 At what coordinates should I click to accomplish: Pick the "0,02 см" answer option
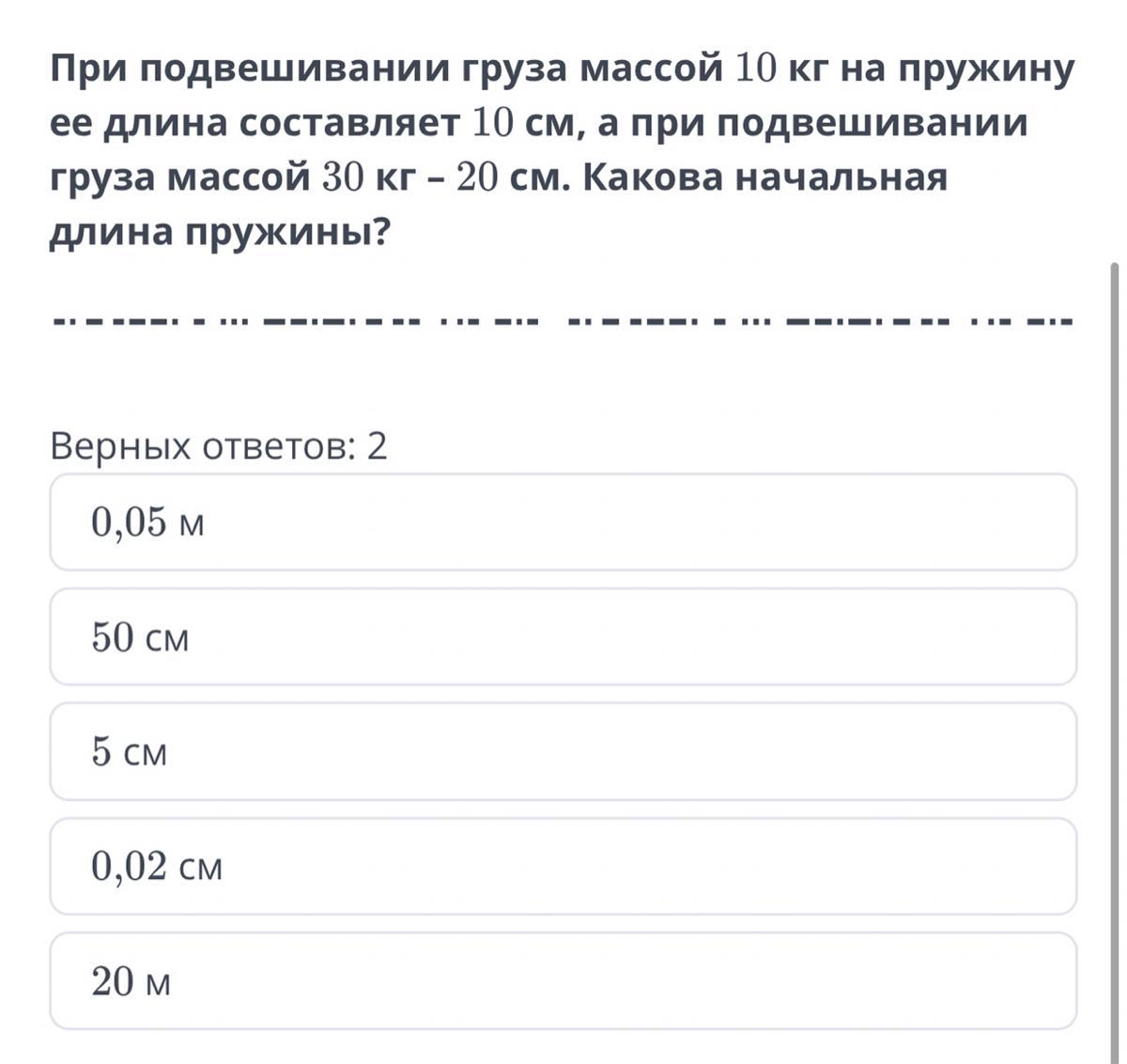pyautogui.click(x=563, y=866)
